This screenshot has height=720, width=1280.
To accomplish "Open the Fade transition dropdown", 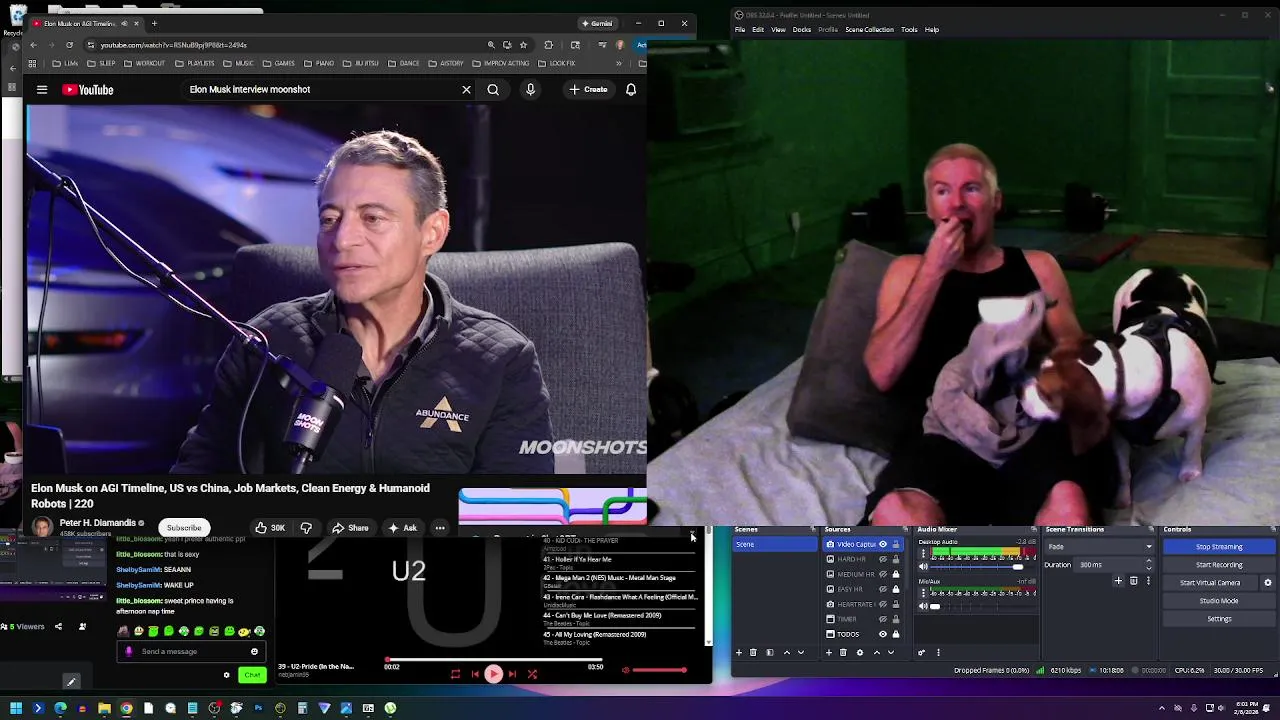I will click(x=1099, y=547).
